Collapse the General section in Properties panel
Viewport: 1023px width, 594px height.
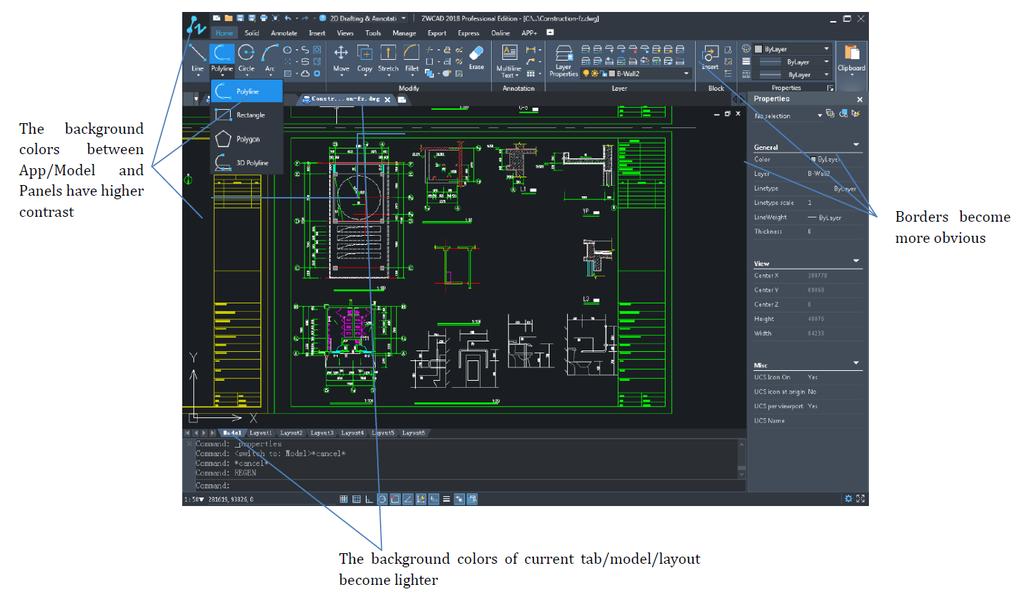(x=856, y=145)
